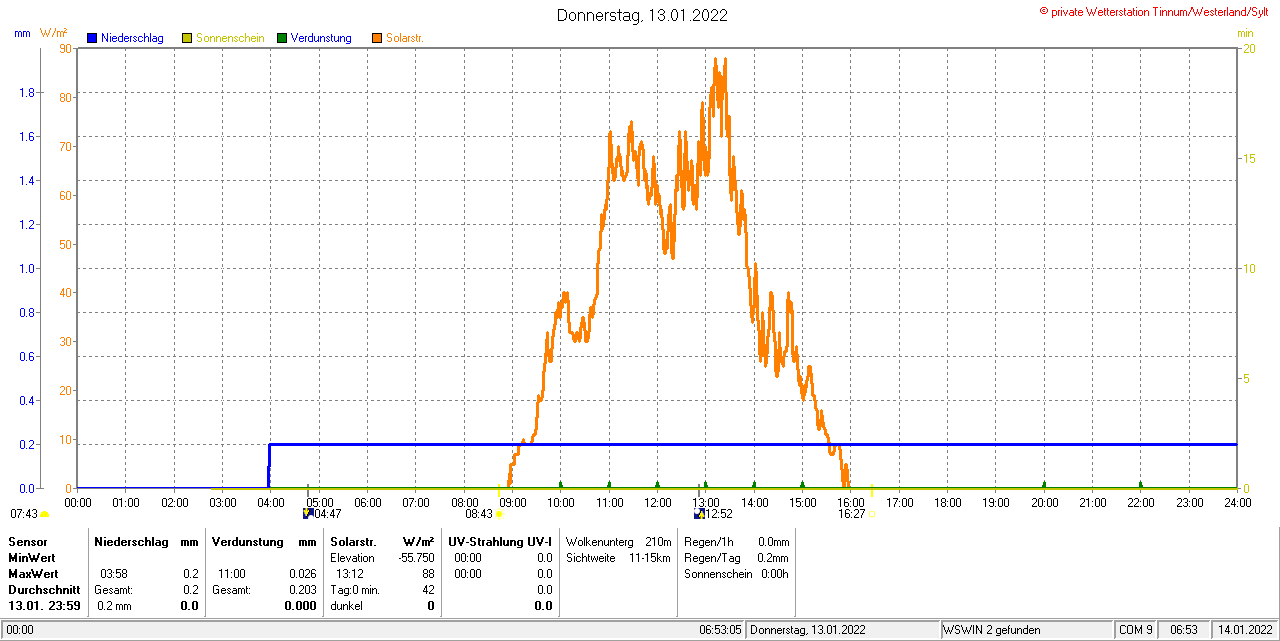Click the moonset icon next to 04:47
This screenshot has width=1280, height=641.
308,513
